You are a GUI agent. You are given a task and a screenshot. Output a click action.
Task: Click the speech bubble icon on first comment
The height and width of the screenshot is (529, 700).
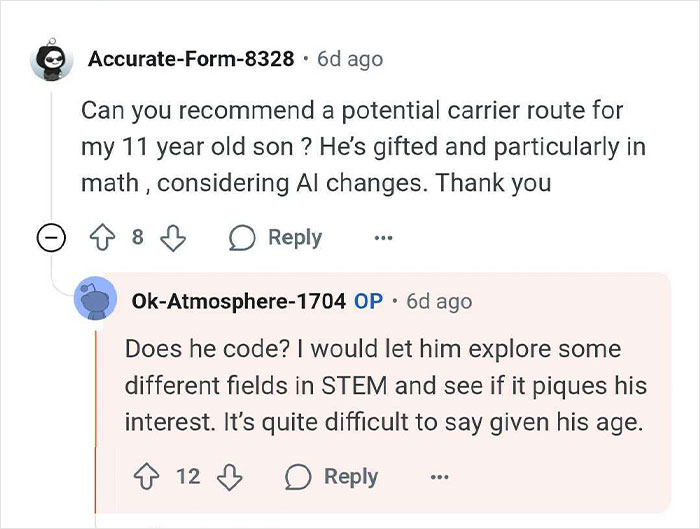(242, 237)
